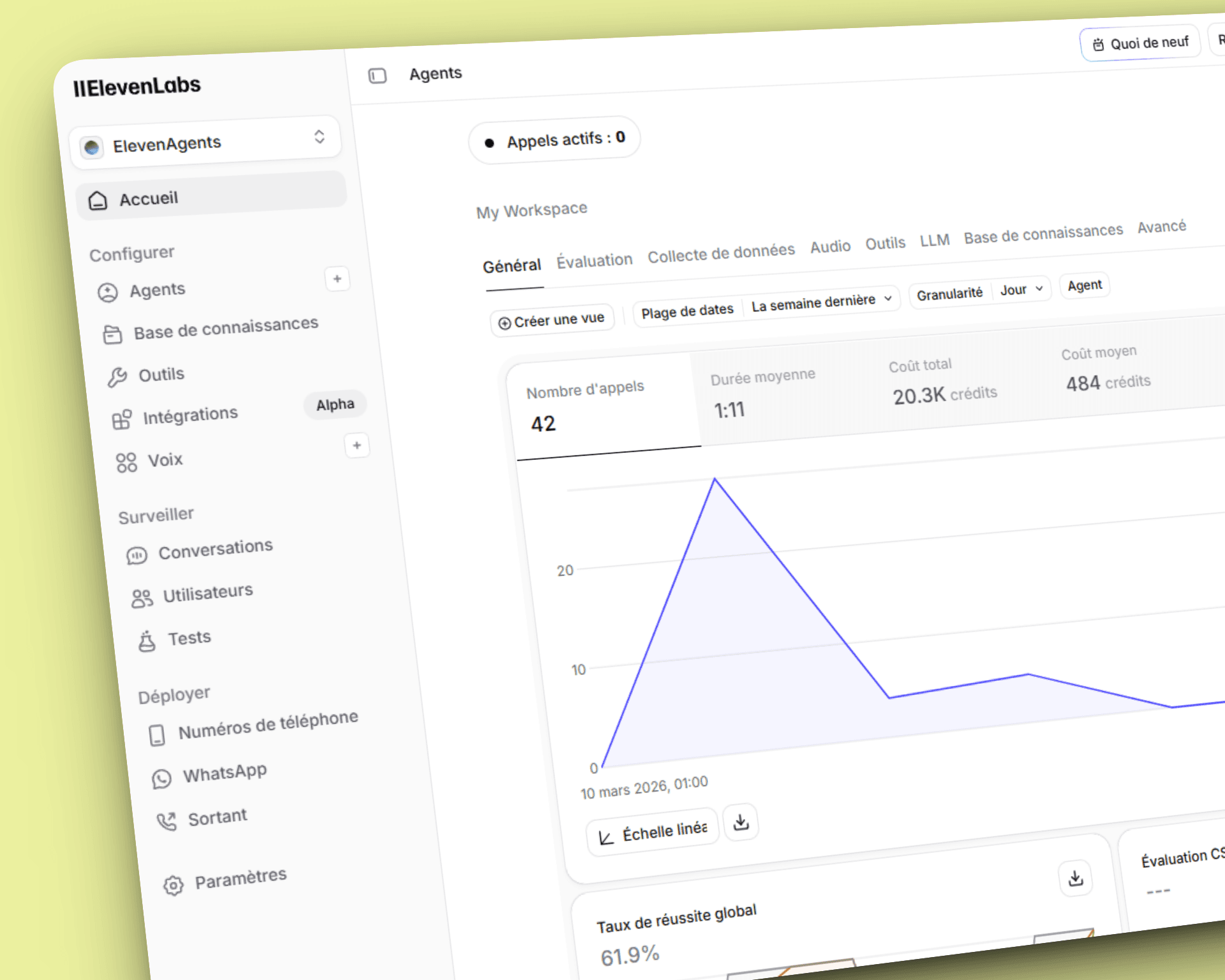The image size is (1225, 980).
Task: Download the call count chart
Action: point(741,822)
